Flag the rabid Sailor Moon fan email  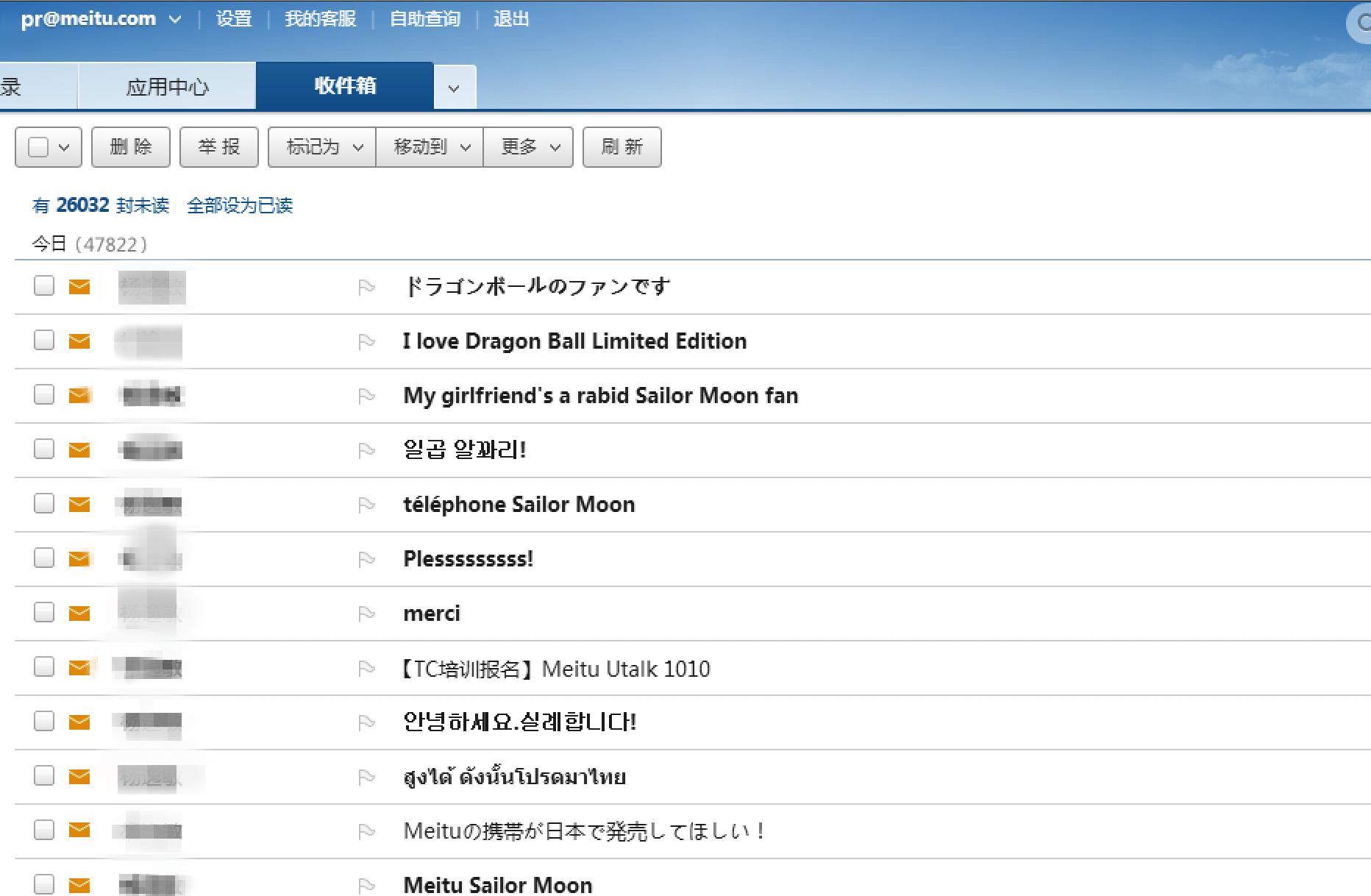coord(366,397)
